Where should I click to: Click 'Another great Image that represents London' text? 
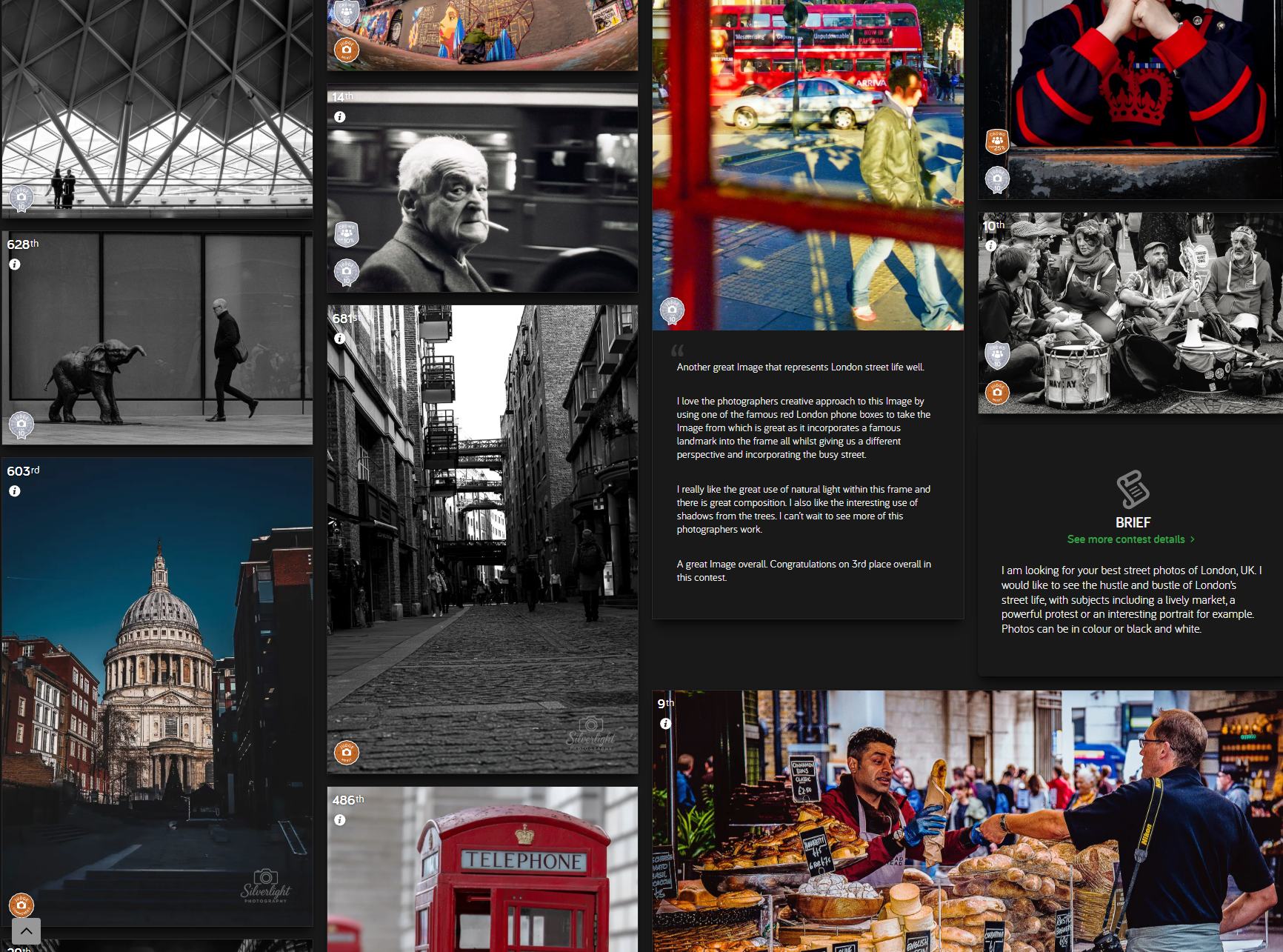click(800, 367)
